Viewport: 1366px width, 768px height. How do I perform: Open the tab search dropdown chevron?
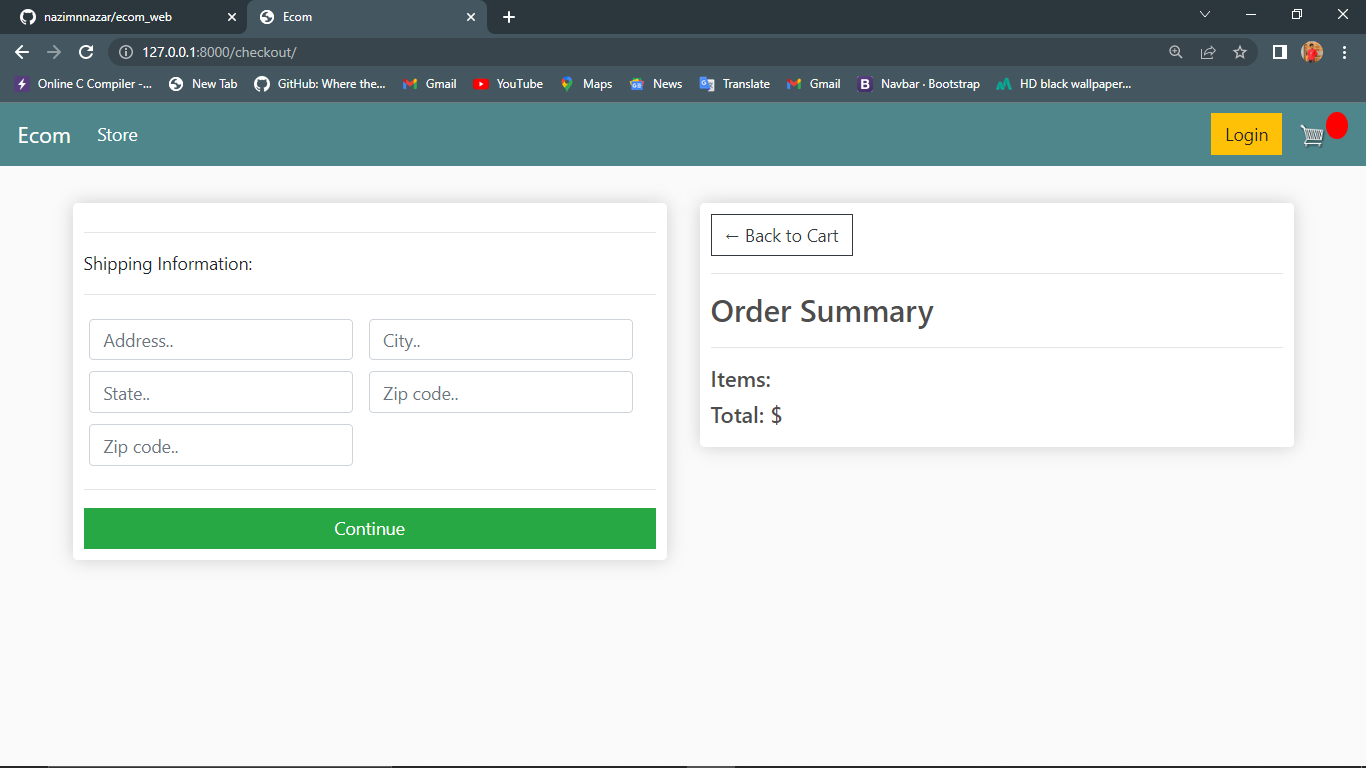coord(1205,14)
